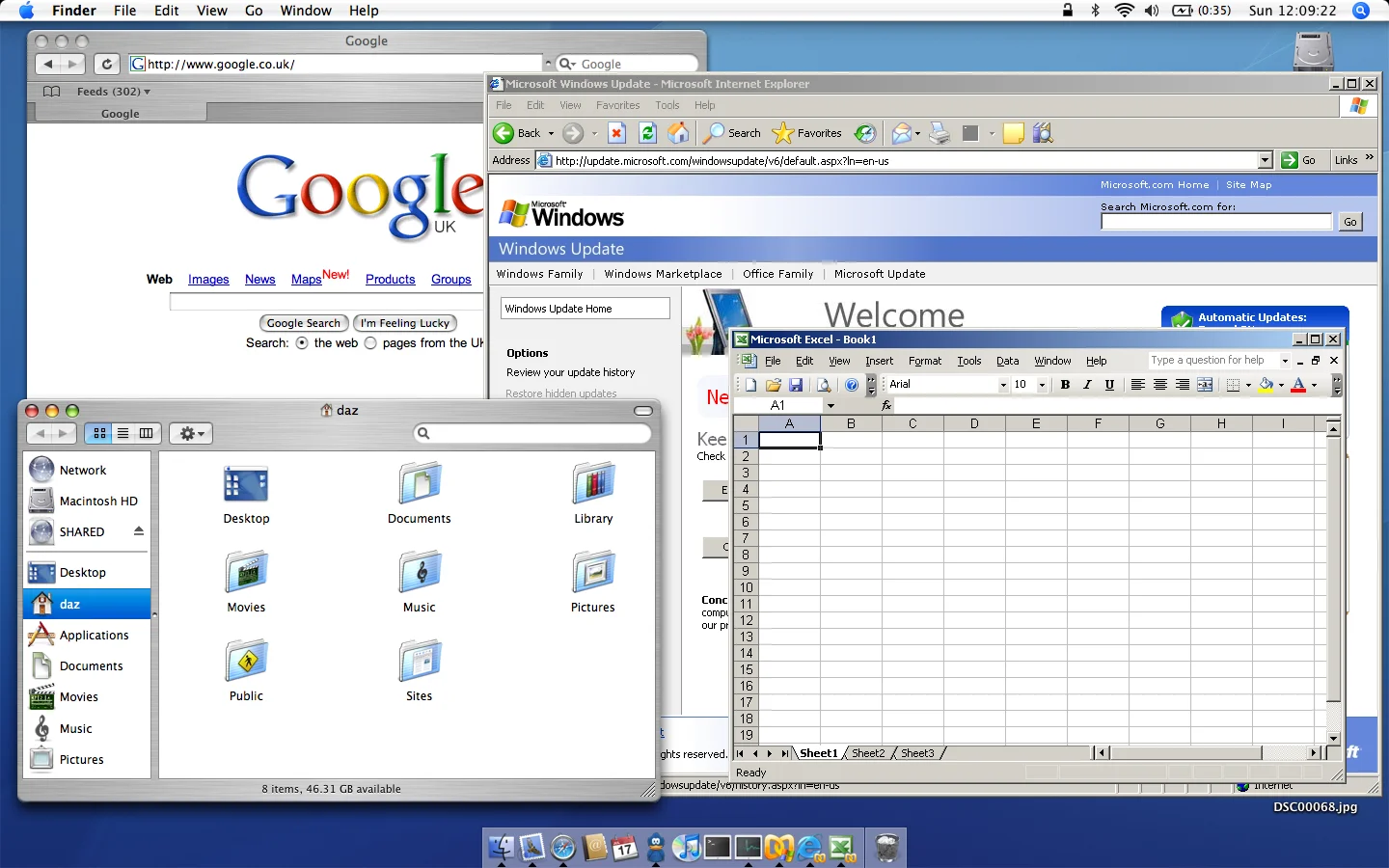Click the yellow note icon in Internet Explorer toolbar
Viewport: 1389px width, 868px height.
click(1013, 133)
